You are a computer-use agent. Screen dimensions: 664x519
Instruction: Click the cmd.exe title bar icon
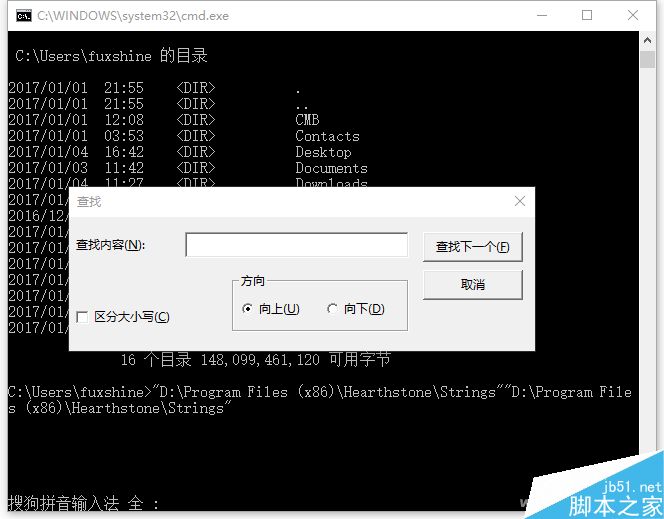[x=24, y=16]
